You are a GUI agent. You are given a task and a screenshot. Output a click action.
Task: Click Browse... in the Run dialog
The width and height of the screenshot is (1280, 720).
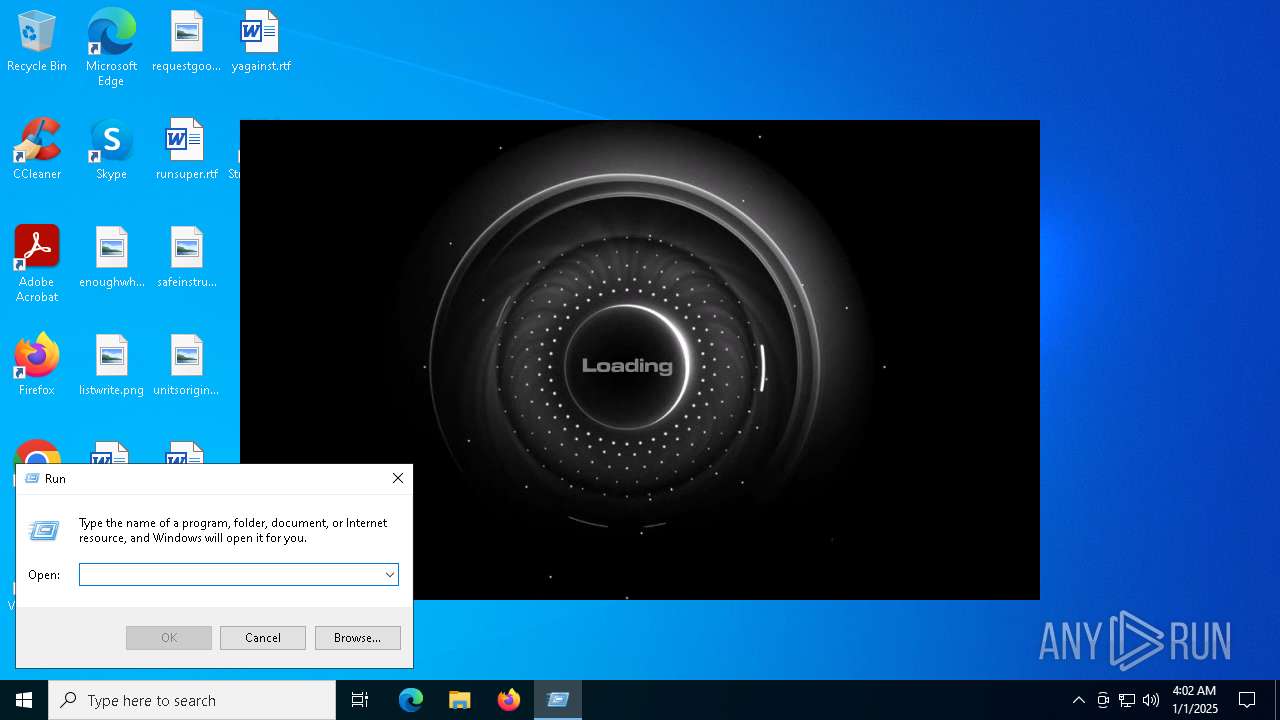point(357,638)
